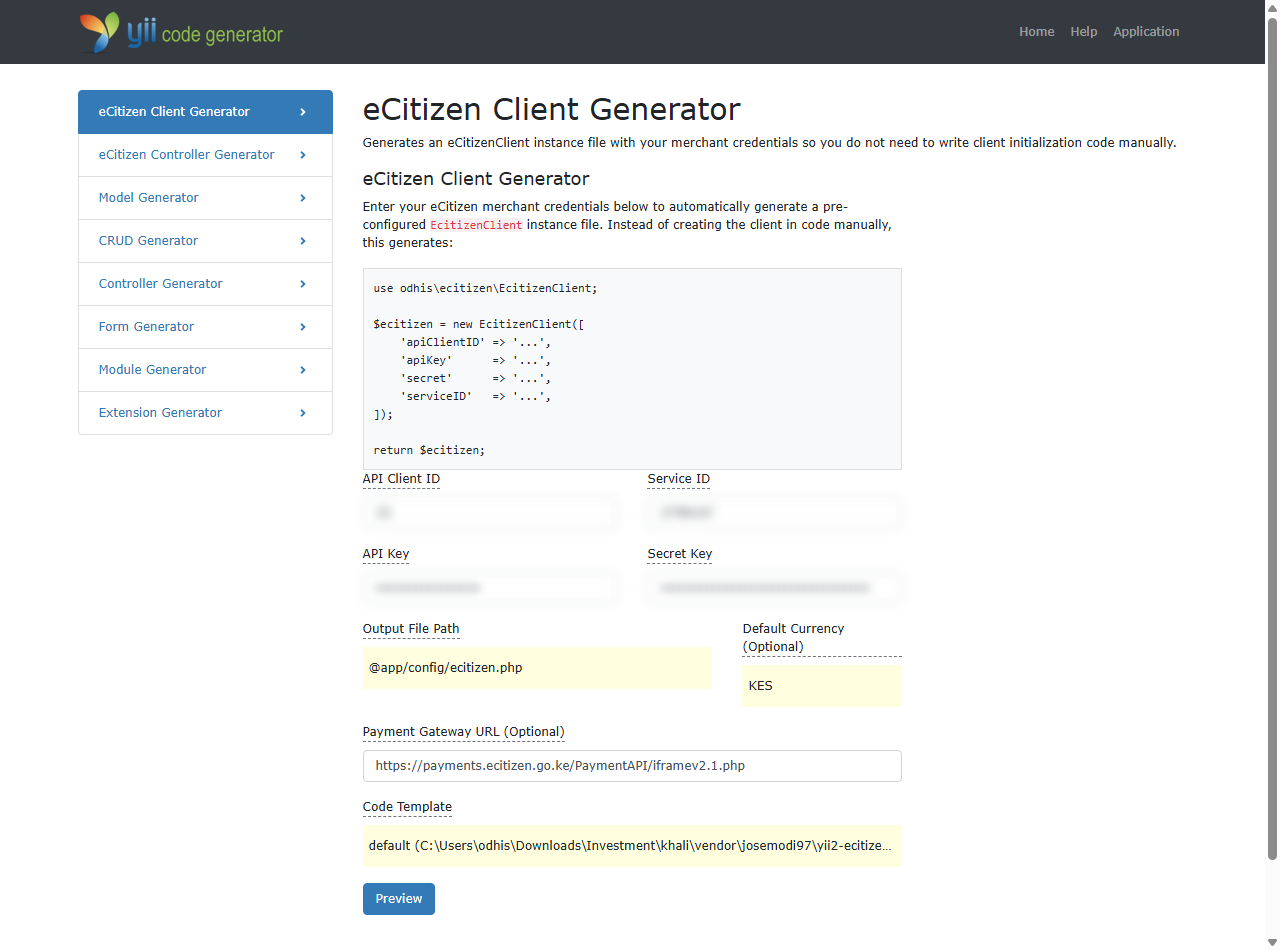1280x950 pixels.
Task: Click the Service ID label
Action: pos(679,479)
